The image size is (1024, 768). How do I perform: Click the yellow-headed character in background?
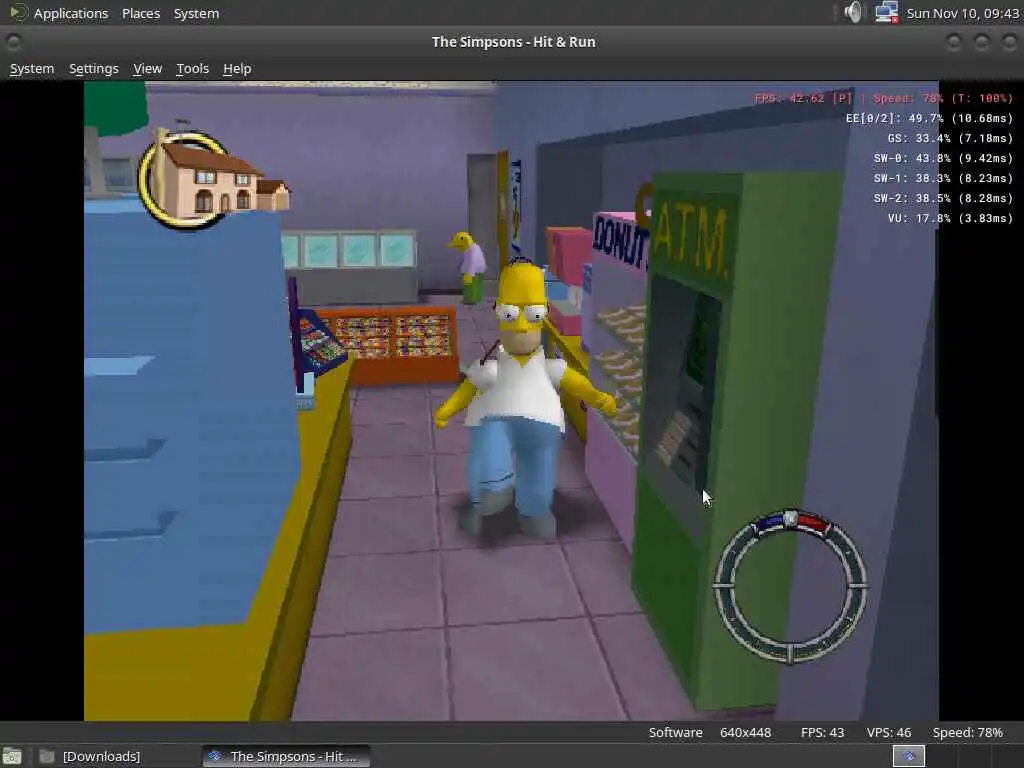[470, 266]
